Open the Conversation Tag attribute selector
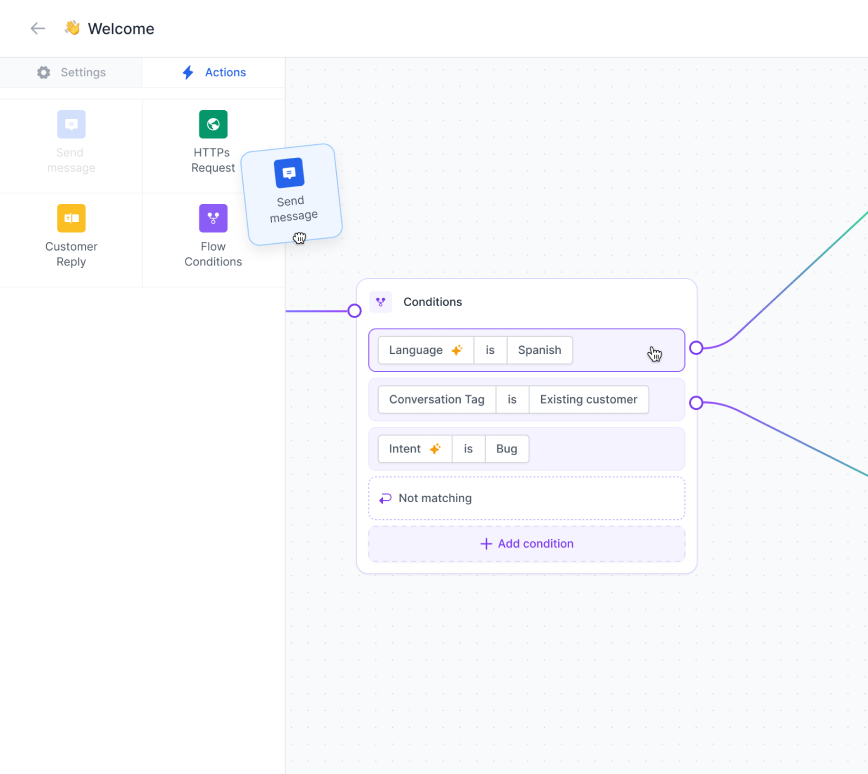The height and width of the screenshot is (774, 868). [x=437, y=399]
